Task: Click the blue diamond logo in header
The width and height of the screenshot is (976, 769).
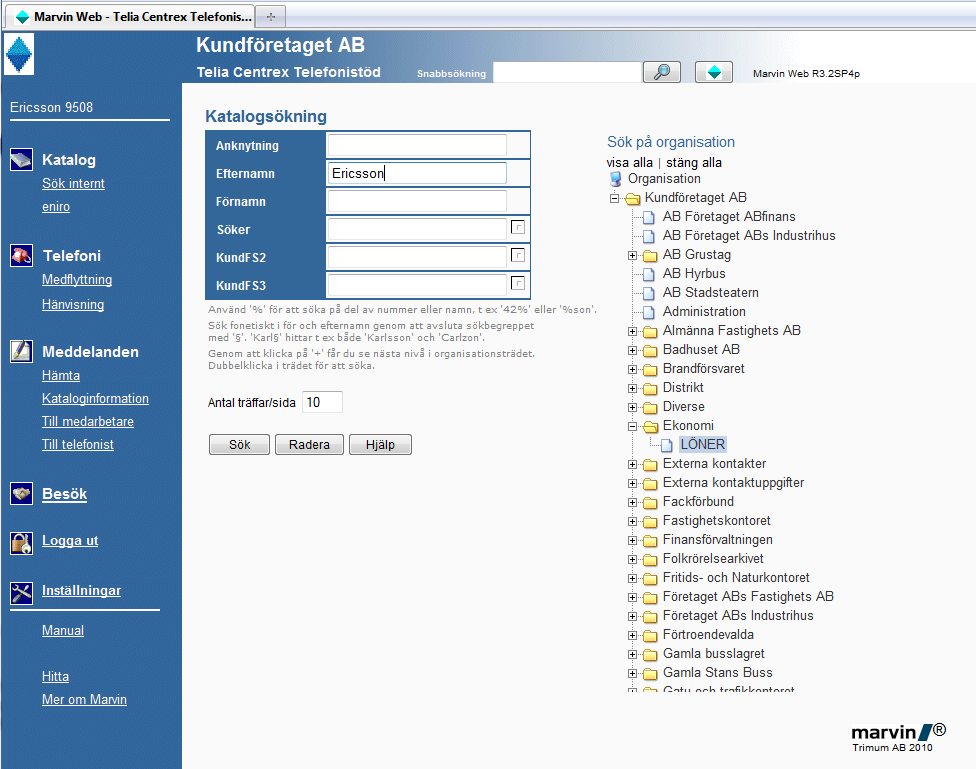Action: pos(19,54)
